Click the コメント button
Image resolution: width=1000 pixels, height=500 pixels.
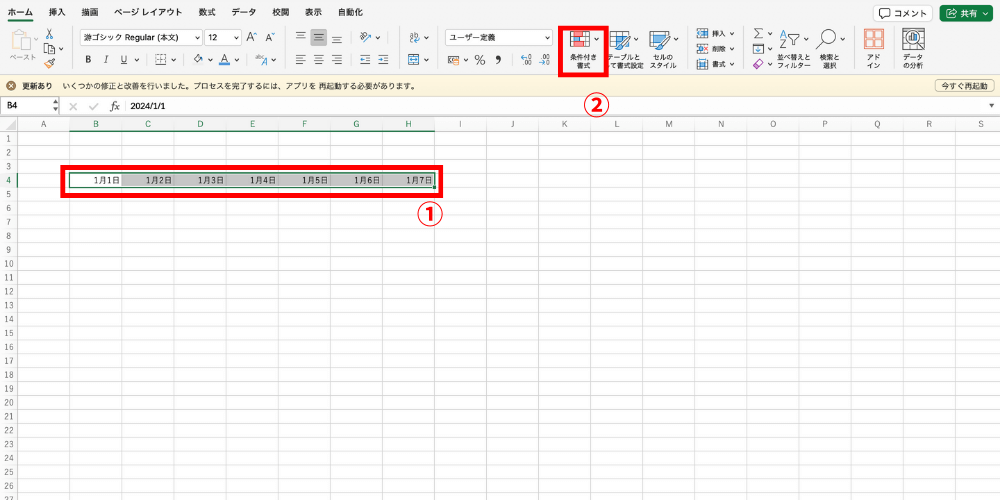(x=903, y=13)
